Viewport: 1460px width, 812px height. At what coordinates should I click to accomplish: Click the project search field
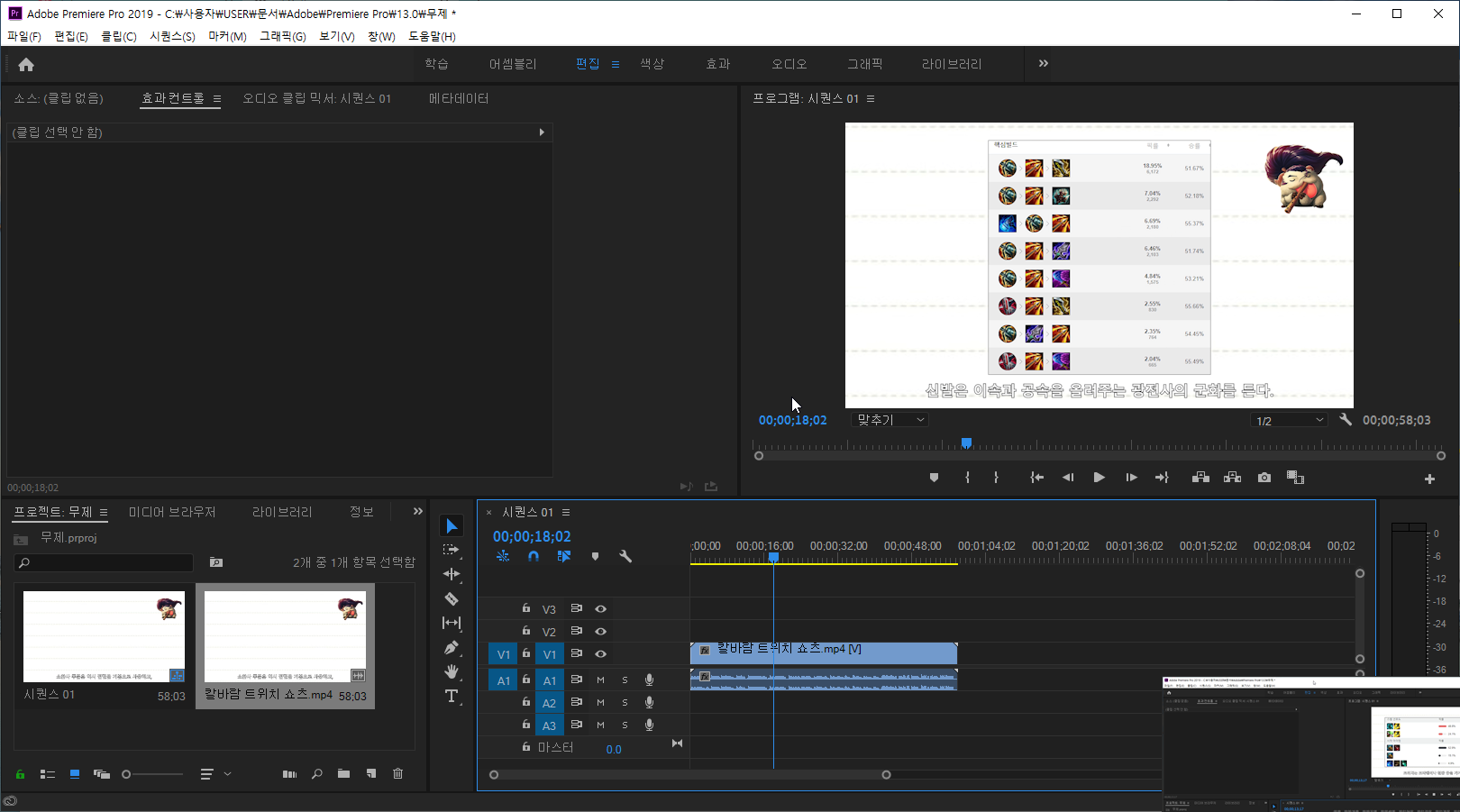[105, 562]
